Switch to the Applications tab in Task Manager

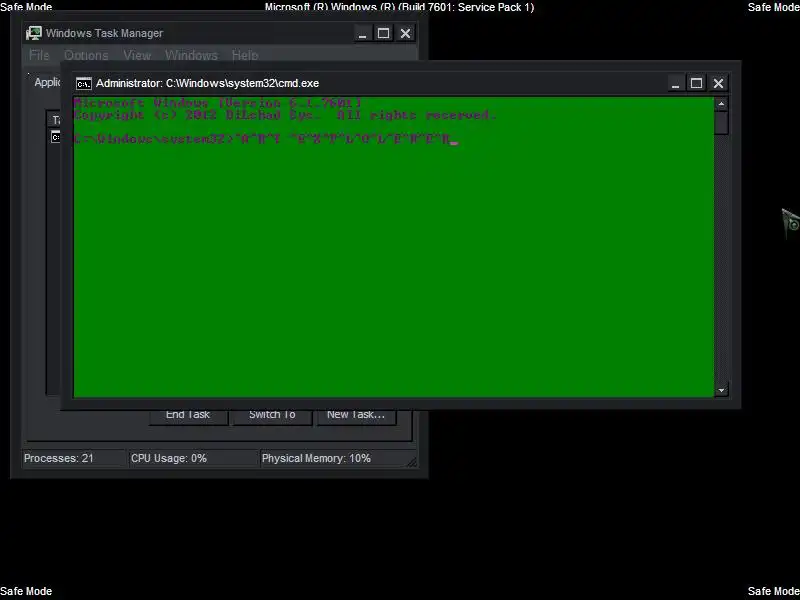pyautogui.click(x=47, y=82)
